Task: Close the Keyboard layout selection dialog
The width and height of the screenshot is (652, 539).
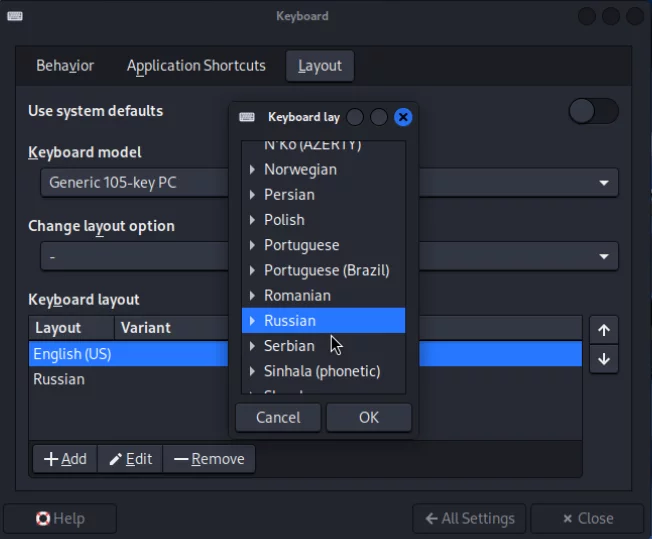Action: click(x=403, y=117)
